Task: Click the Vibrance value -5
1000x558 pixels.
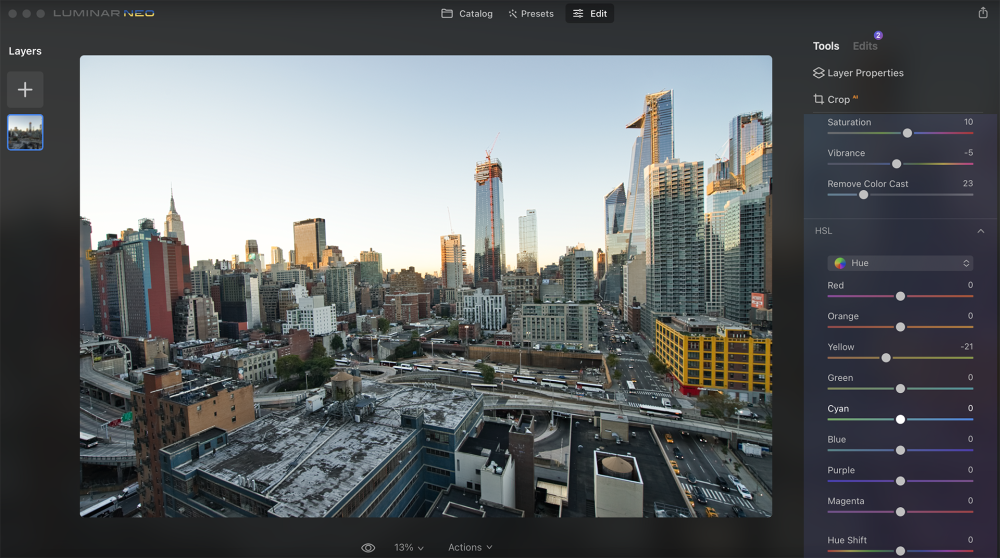Action: point(968,152)
